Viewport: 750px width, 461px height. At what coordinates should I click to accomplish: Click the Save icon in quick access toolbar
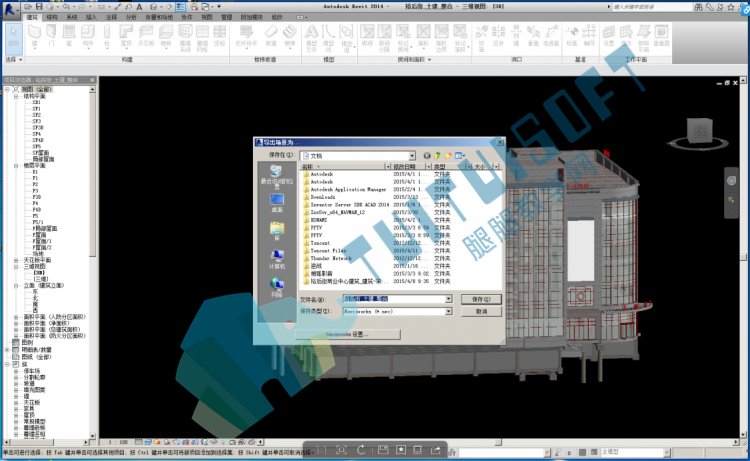[39, 7]
